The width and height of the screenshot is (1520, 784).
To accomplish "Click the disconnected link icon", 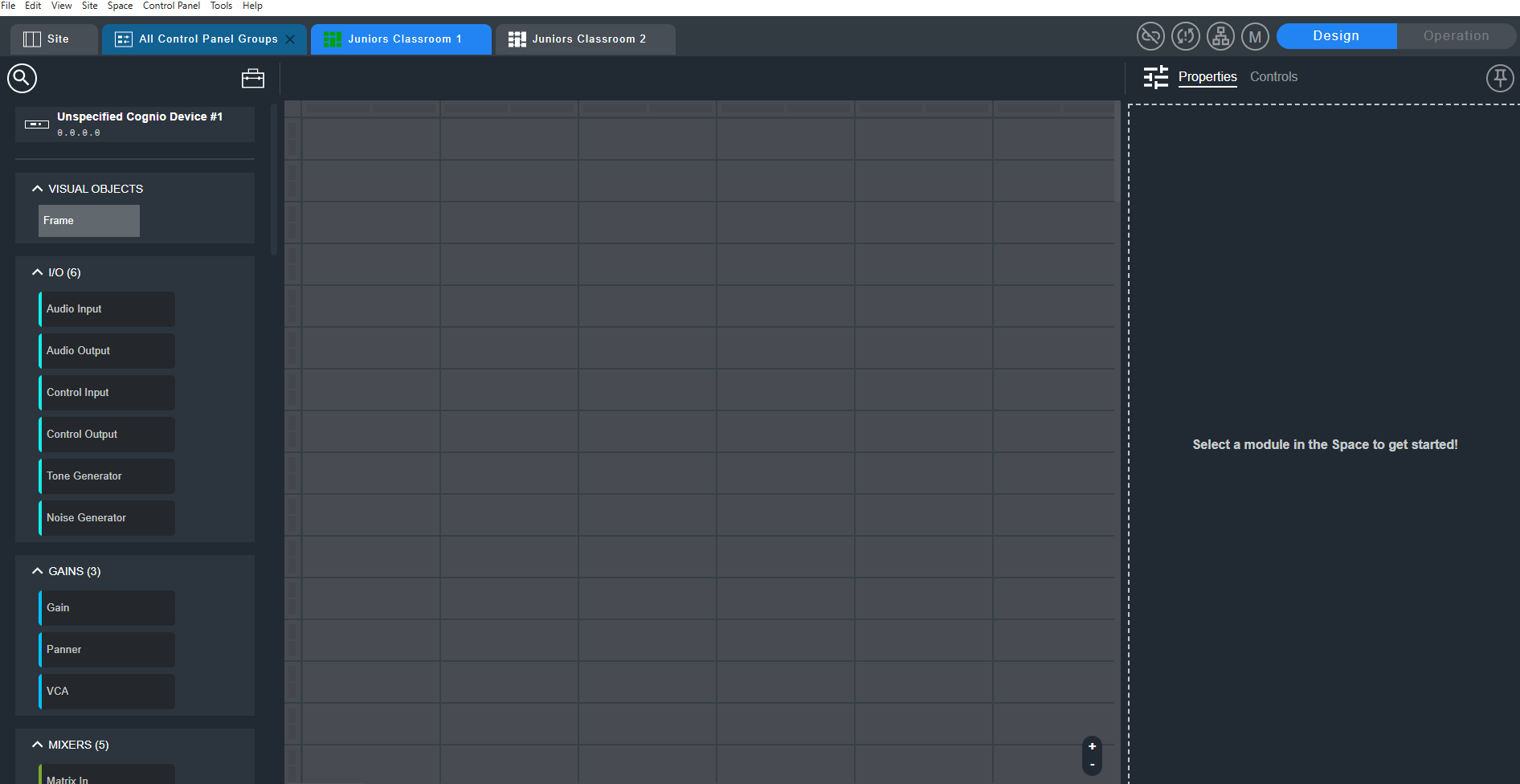I will [x=1150, y=36].
